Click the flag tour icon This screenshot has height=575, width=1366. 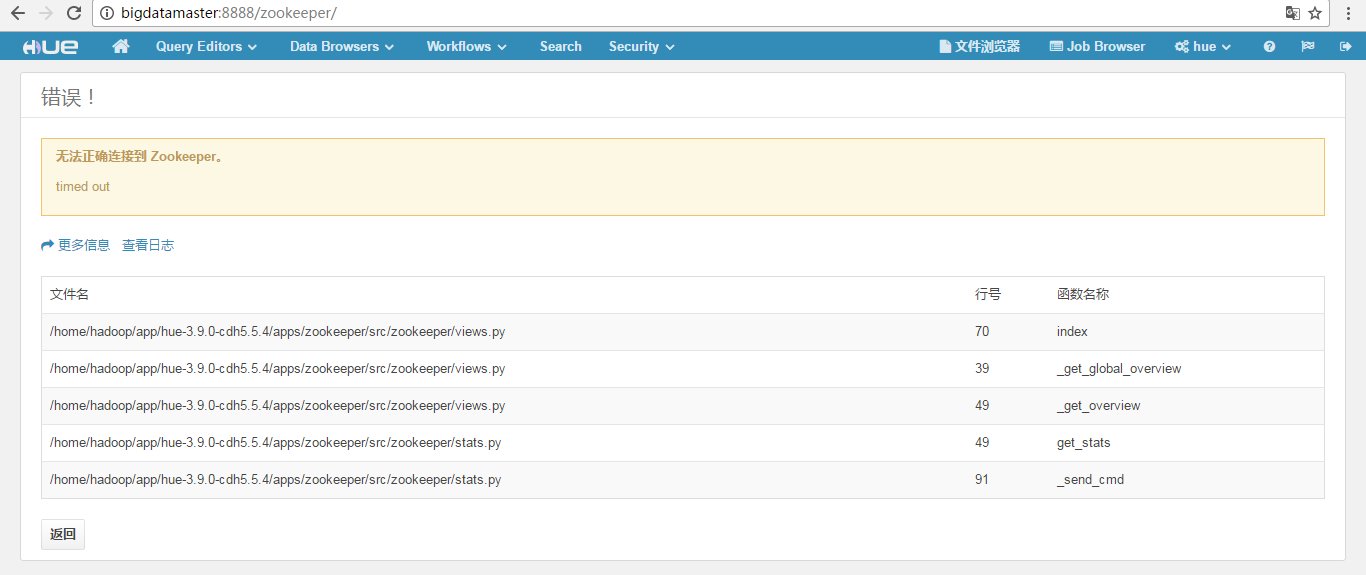click(x=1307, y=46)
